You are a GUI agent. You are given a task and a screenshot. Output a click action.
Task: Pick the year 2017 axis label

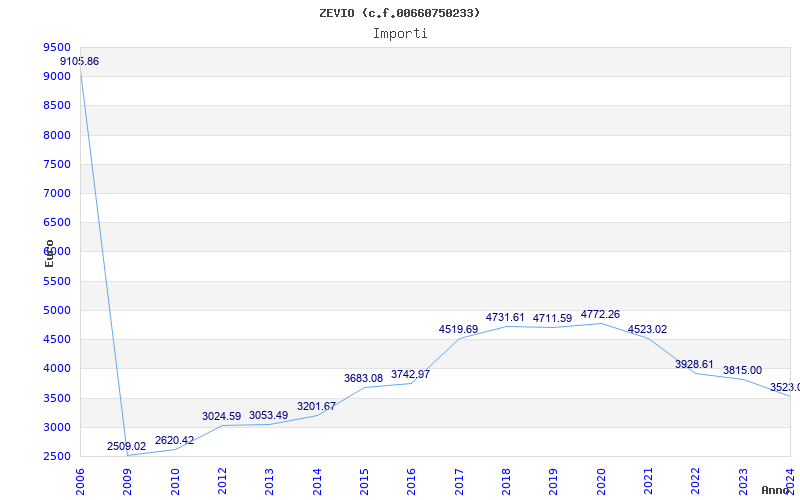click(459, 482)
